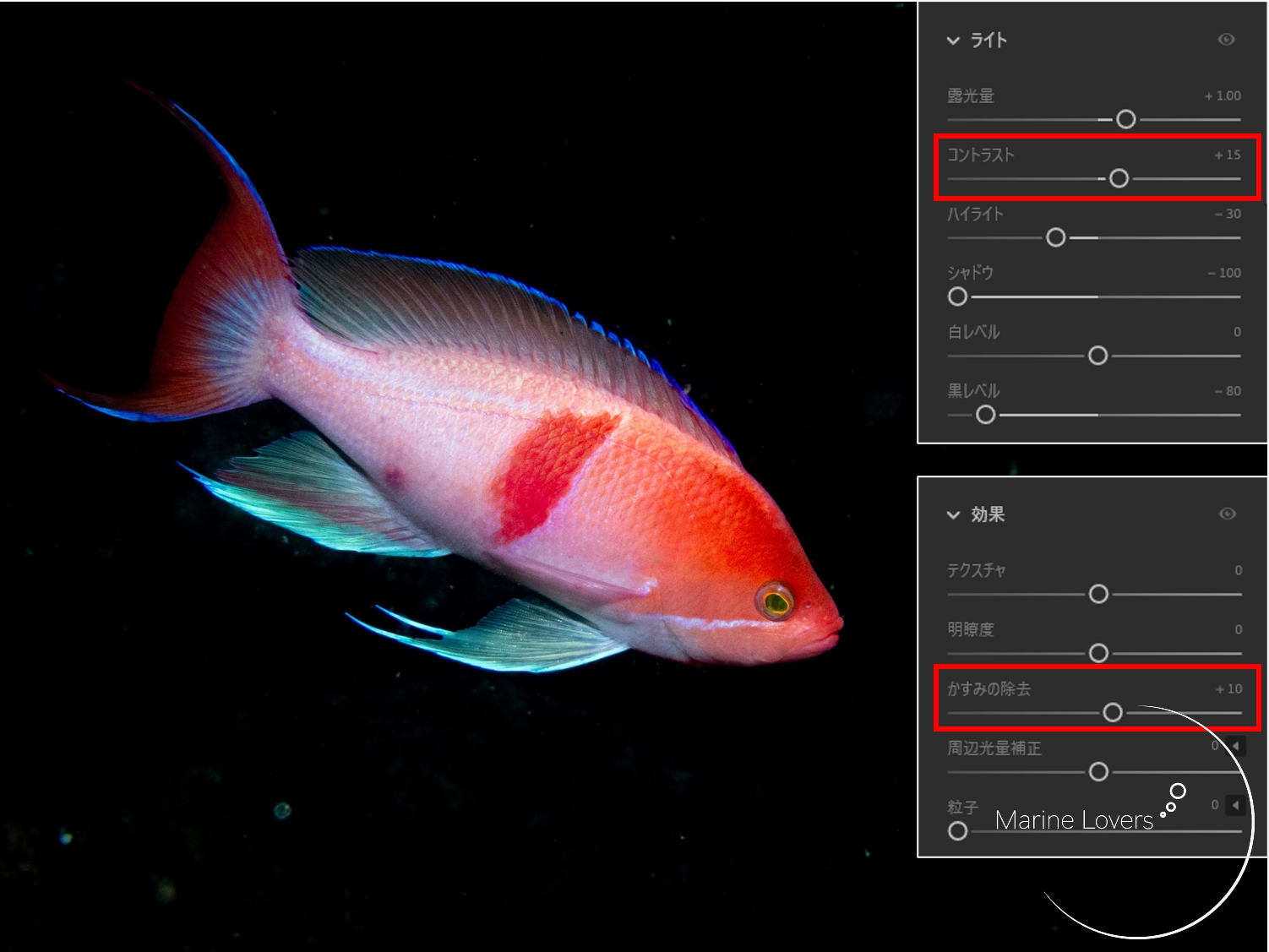Click the 粒子 slider handle
The image size is (1269, 952).
[957, 831]
